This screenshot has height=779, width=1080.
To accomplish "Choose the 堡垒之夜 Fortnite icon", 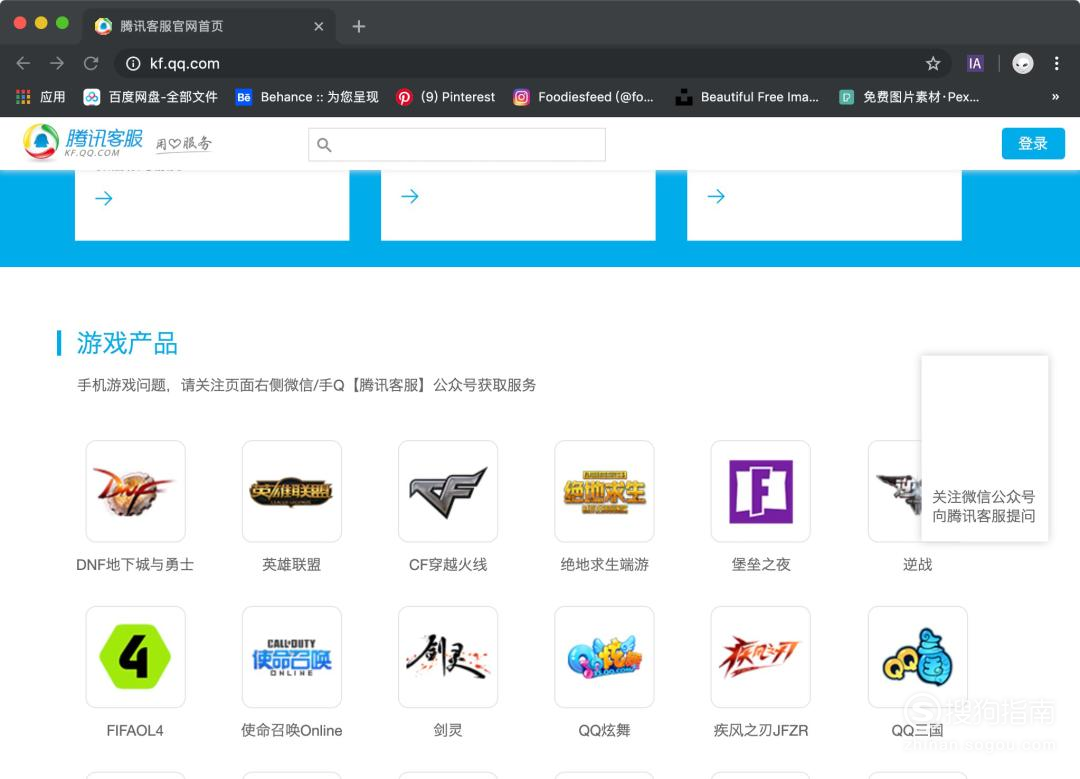I will (760, 491).
